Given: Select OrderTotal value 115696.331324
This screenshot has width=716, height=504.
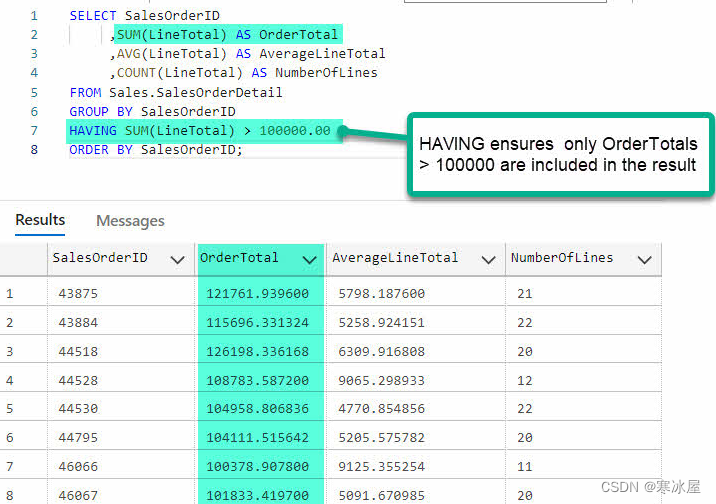Looking at the screenshot, I should point(258,323).
